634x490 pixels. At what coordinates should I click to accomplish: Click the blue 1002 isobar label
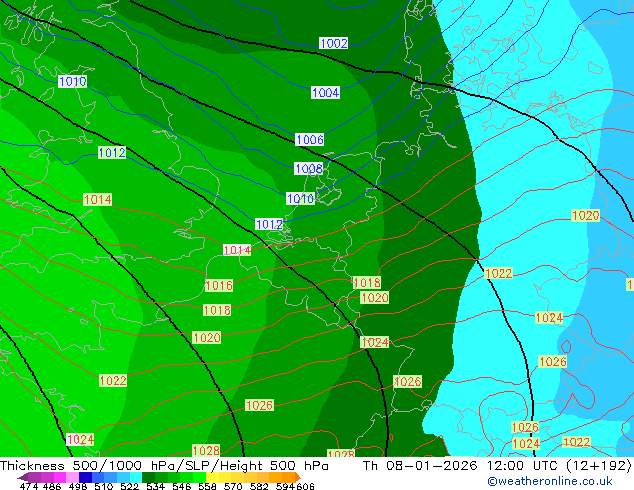(334, 43)
